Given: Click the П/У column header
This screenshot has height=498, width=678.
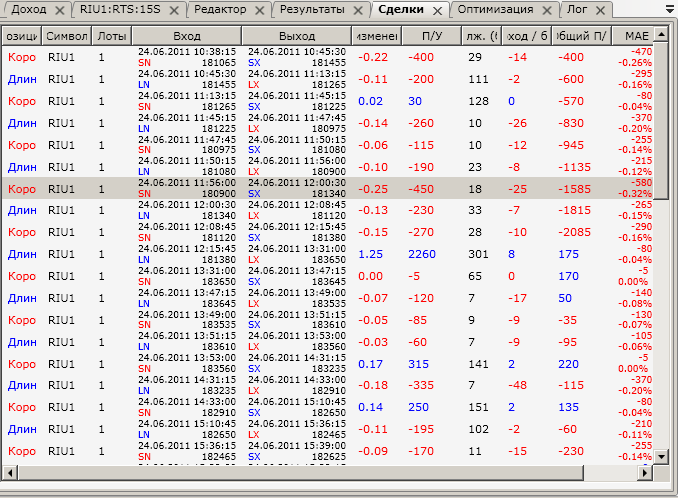Looking at the screenshot, I should [x=432, y=35].
